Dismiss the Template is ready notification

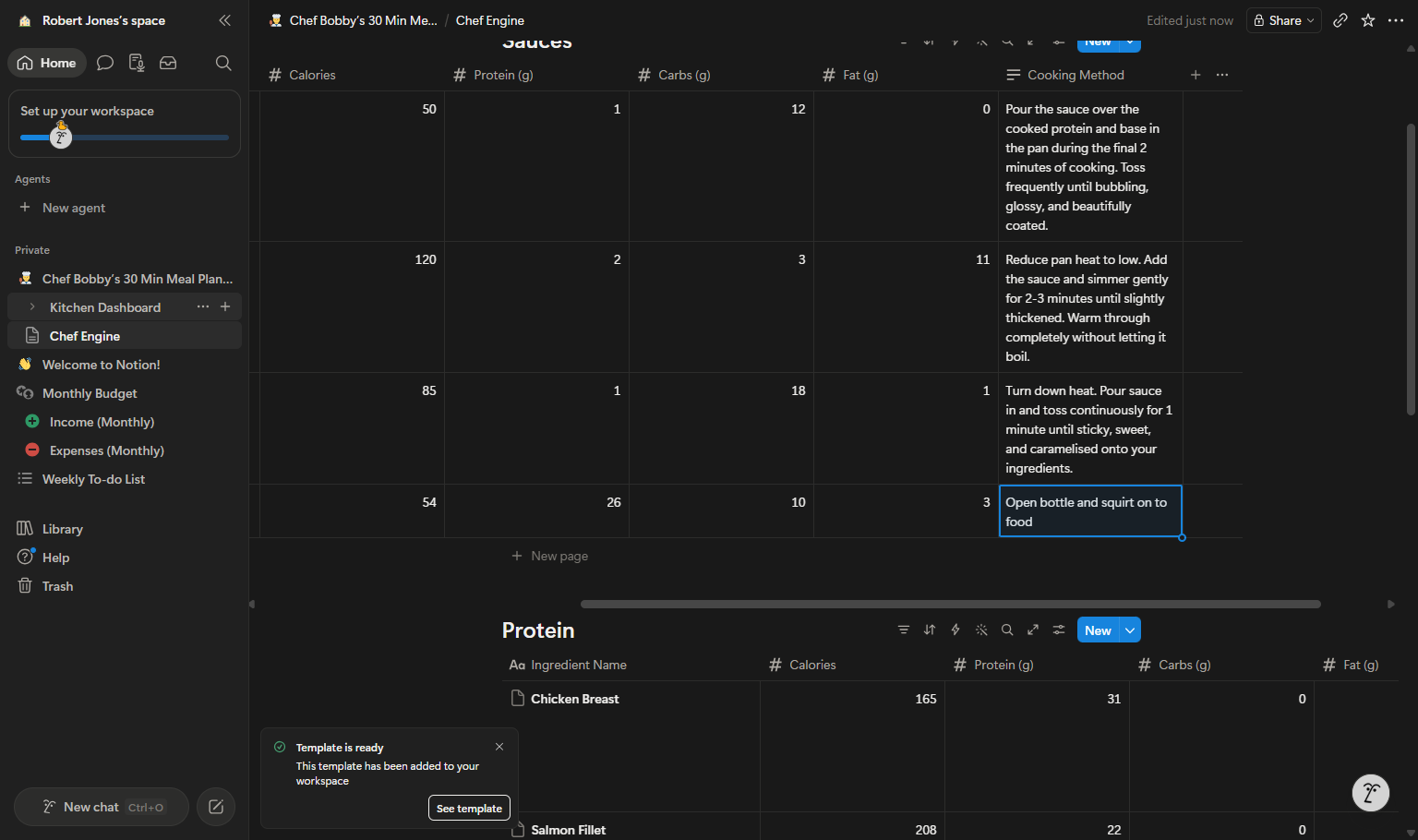(x=499, y=747)
